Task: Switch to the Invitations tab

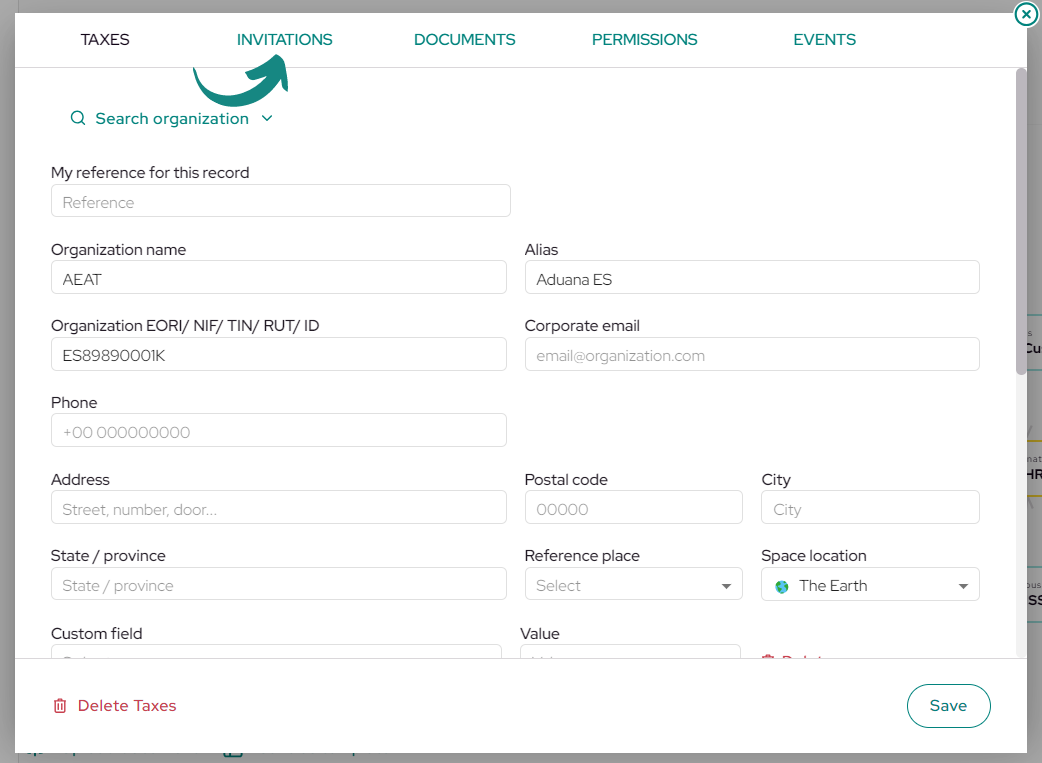Action: [284, 40]
